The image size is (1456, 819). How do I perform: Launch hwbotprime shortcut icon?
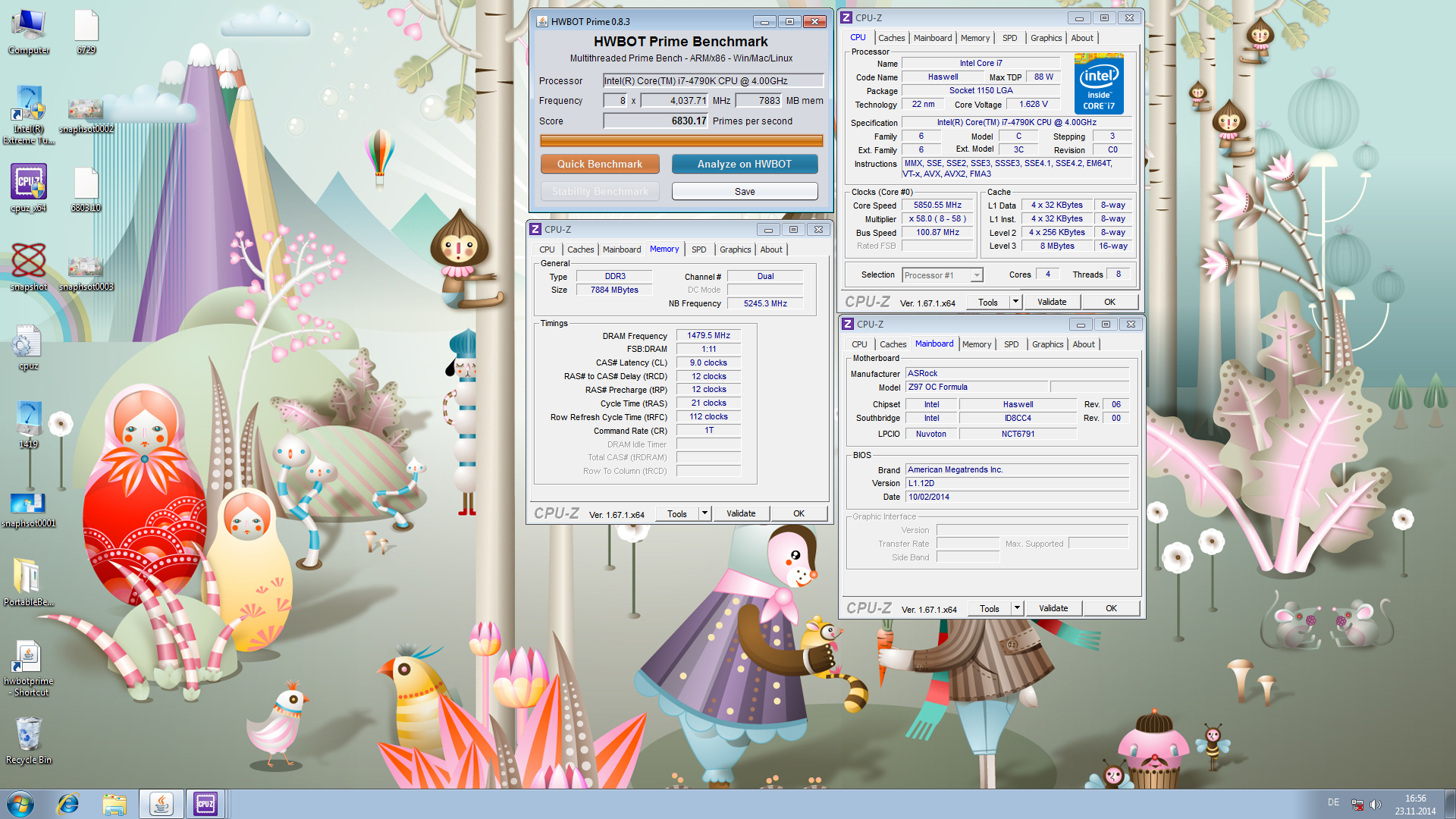click(29, 667)
